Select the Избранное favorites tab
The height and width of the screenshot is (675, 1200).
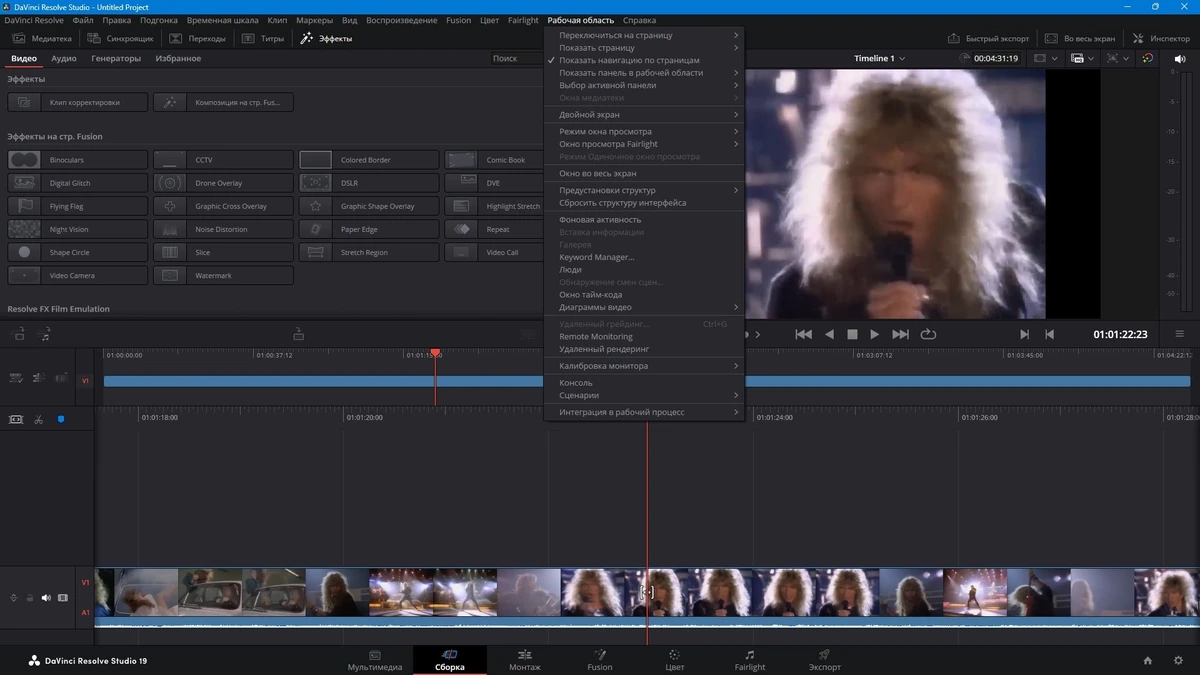[x=178, y=59]
